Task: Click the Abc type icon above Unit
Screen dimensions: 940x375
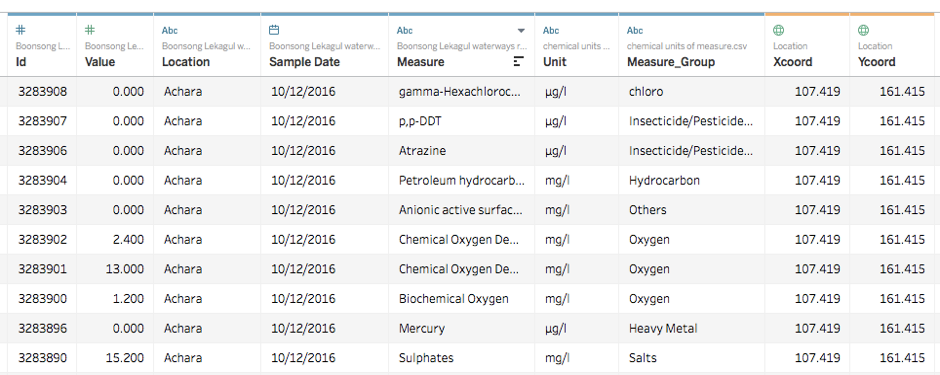Action: pos(551,31)
